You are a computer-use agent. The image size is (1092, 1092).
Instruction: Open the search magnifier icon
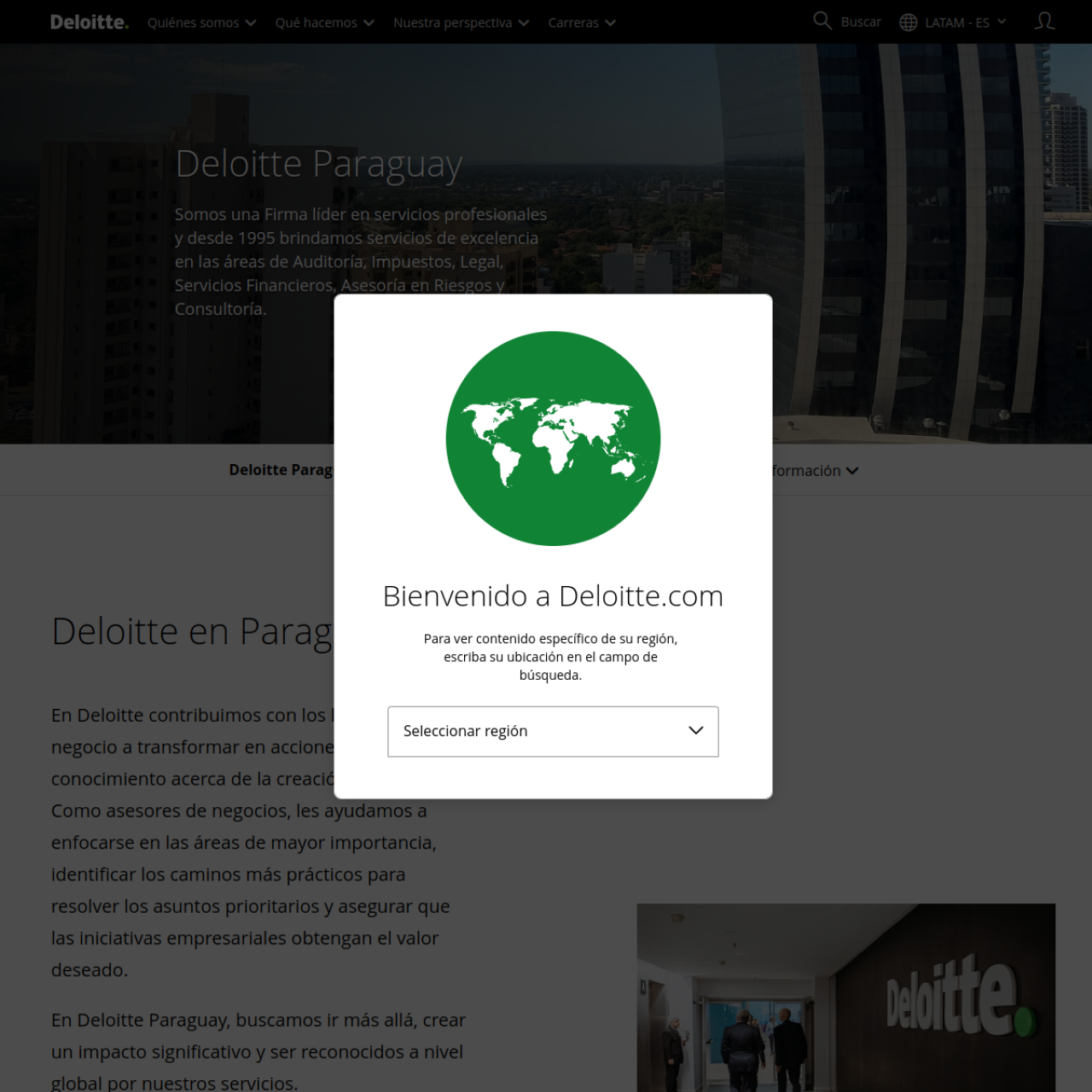point(822,21)
